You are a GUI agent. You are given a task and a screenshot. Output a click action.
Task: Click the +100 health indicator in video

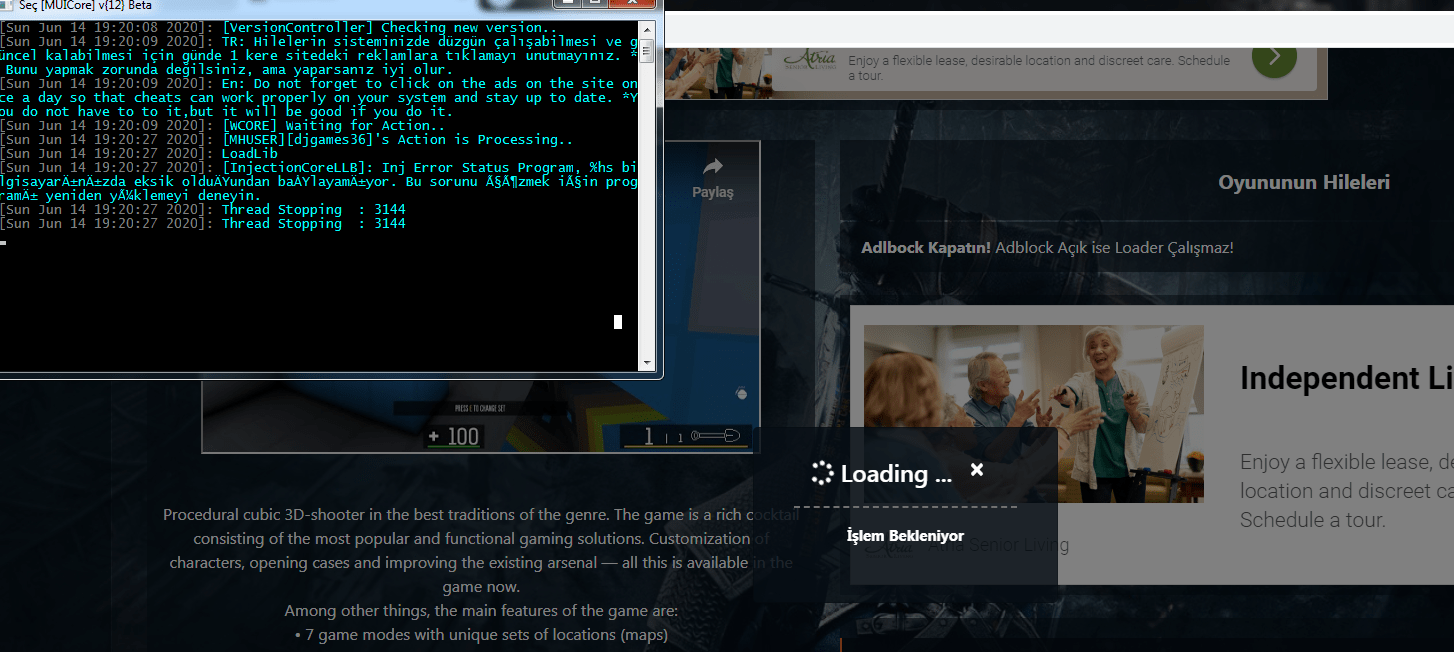pos(453,437)
